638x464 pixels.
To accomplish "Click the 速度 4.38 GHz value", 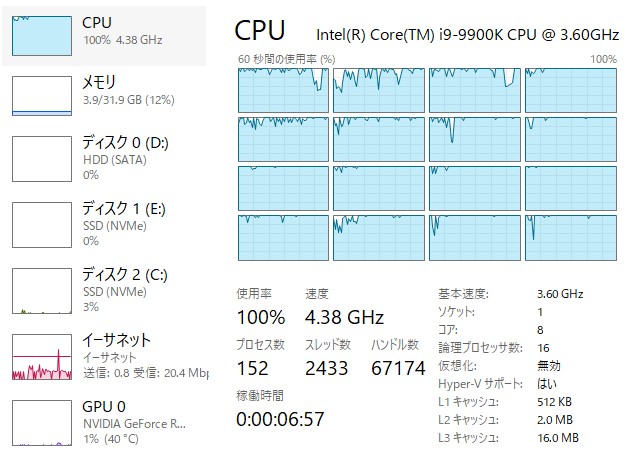I will [x=344, y=317].
